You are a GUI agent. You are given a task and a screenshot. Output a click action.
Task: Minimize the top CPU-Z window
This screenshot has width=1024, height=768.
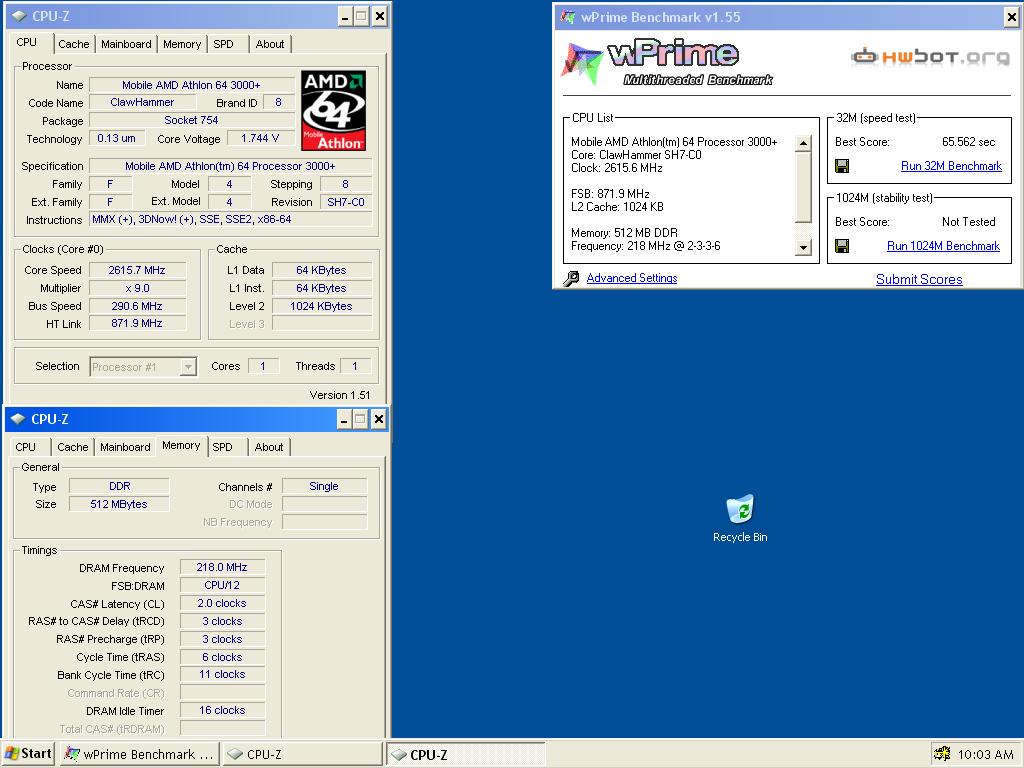(x=345, y=16)
